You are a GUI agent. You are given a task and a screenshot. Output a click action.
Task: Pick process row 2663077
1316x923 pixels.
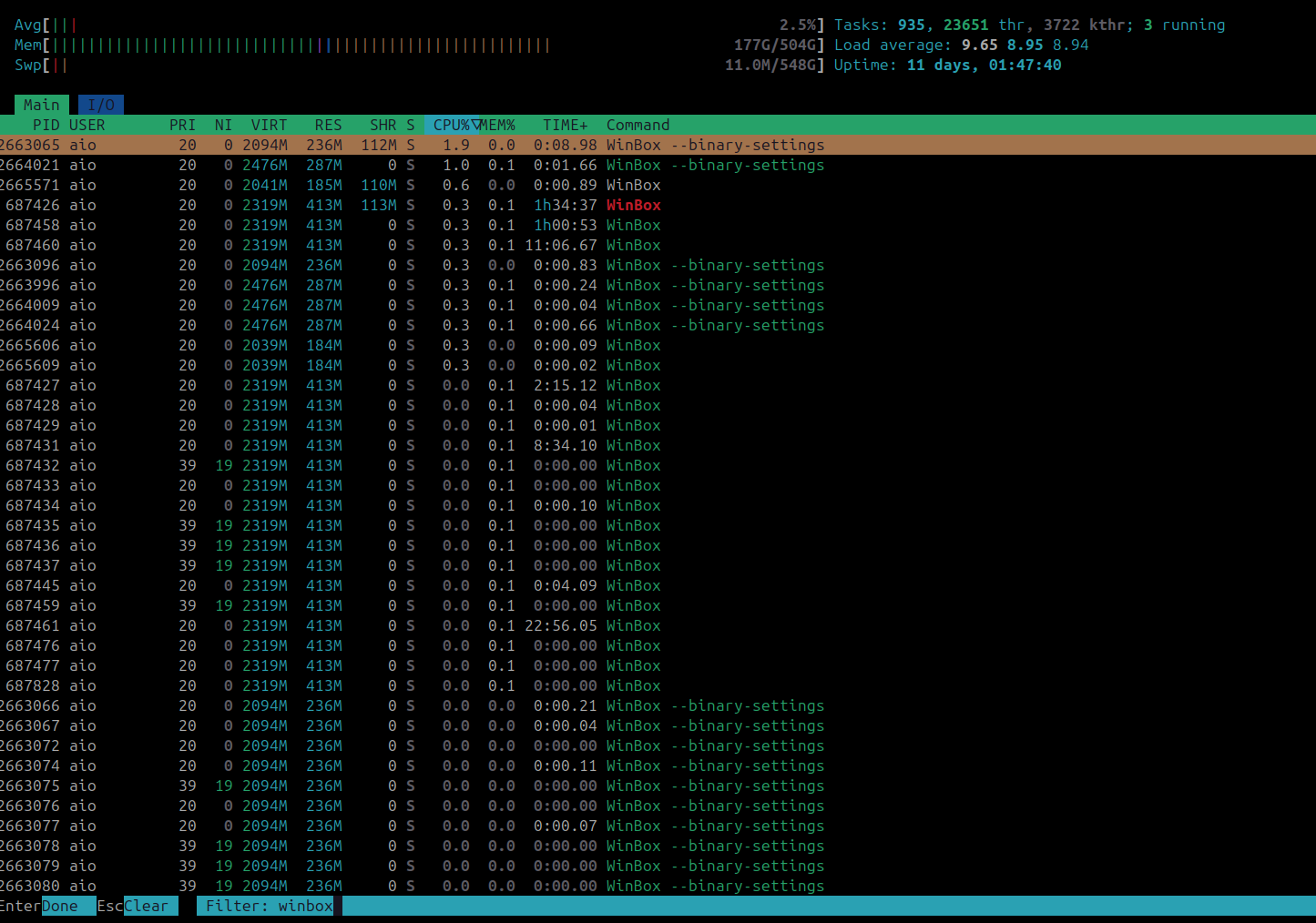(658, 826)
